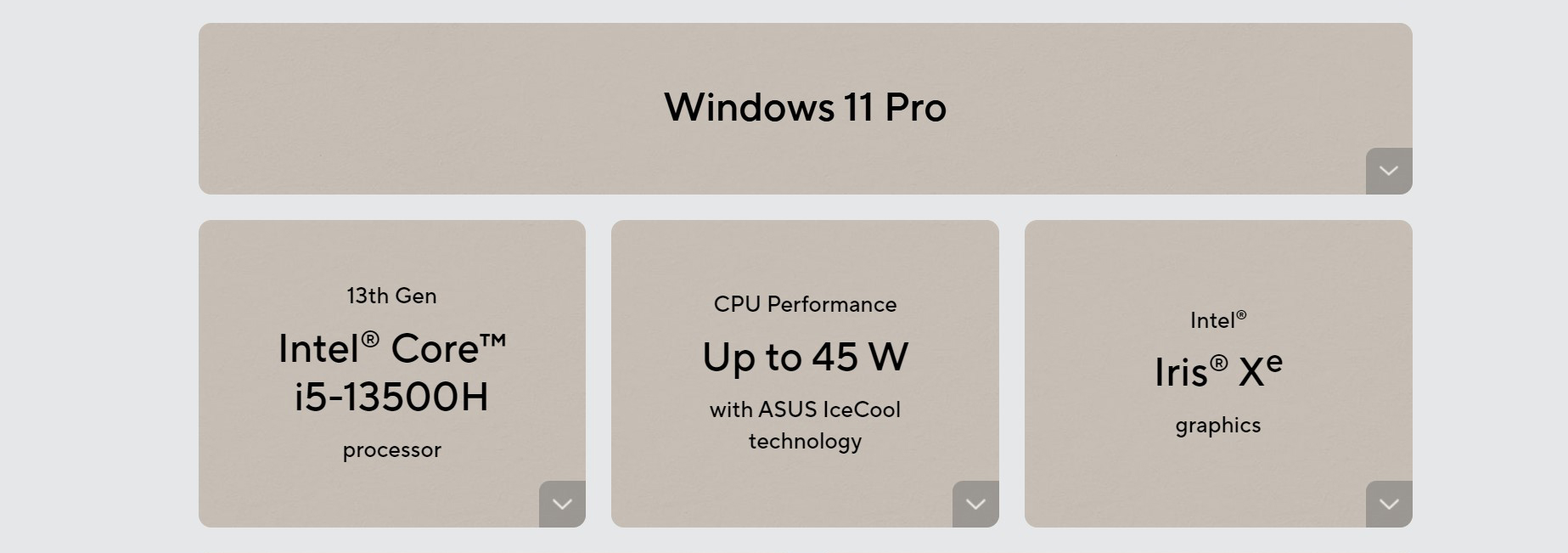Select the Intel graphics card tile
The height and width of the screenshot is (553, 1568).
coord(1218,374)
